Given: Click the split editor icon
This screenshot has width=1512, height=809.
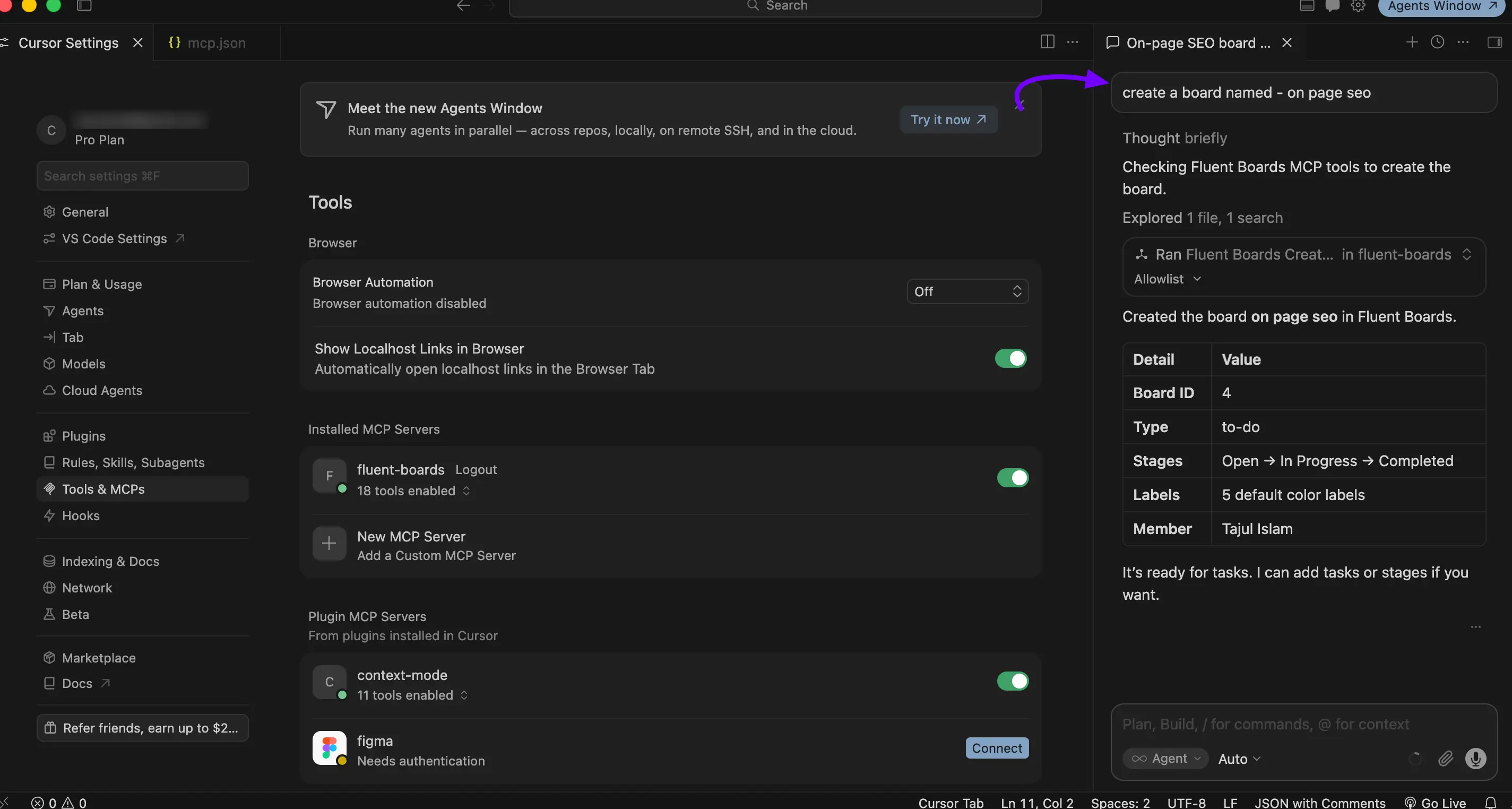Looking at the screenshot, I should [x=1047, y=42].
